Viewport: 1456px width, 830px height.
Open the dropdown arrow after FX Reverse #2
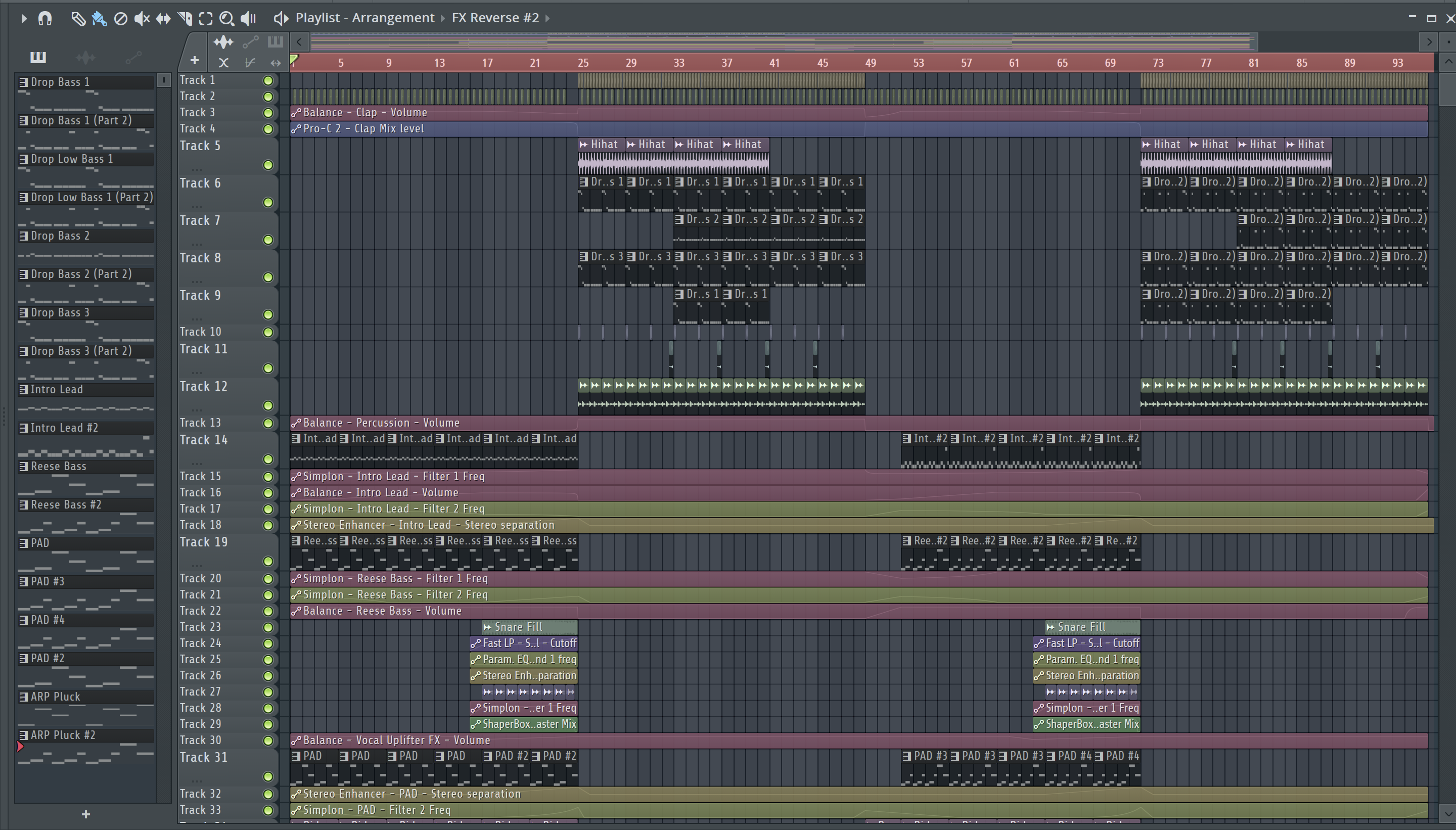[x=548, y=18]
